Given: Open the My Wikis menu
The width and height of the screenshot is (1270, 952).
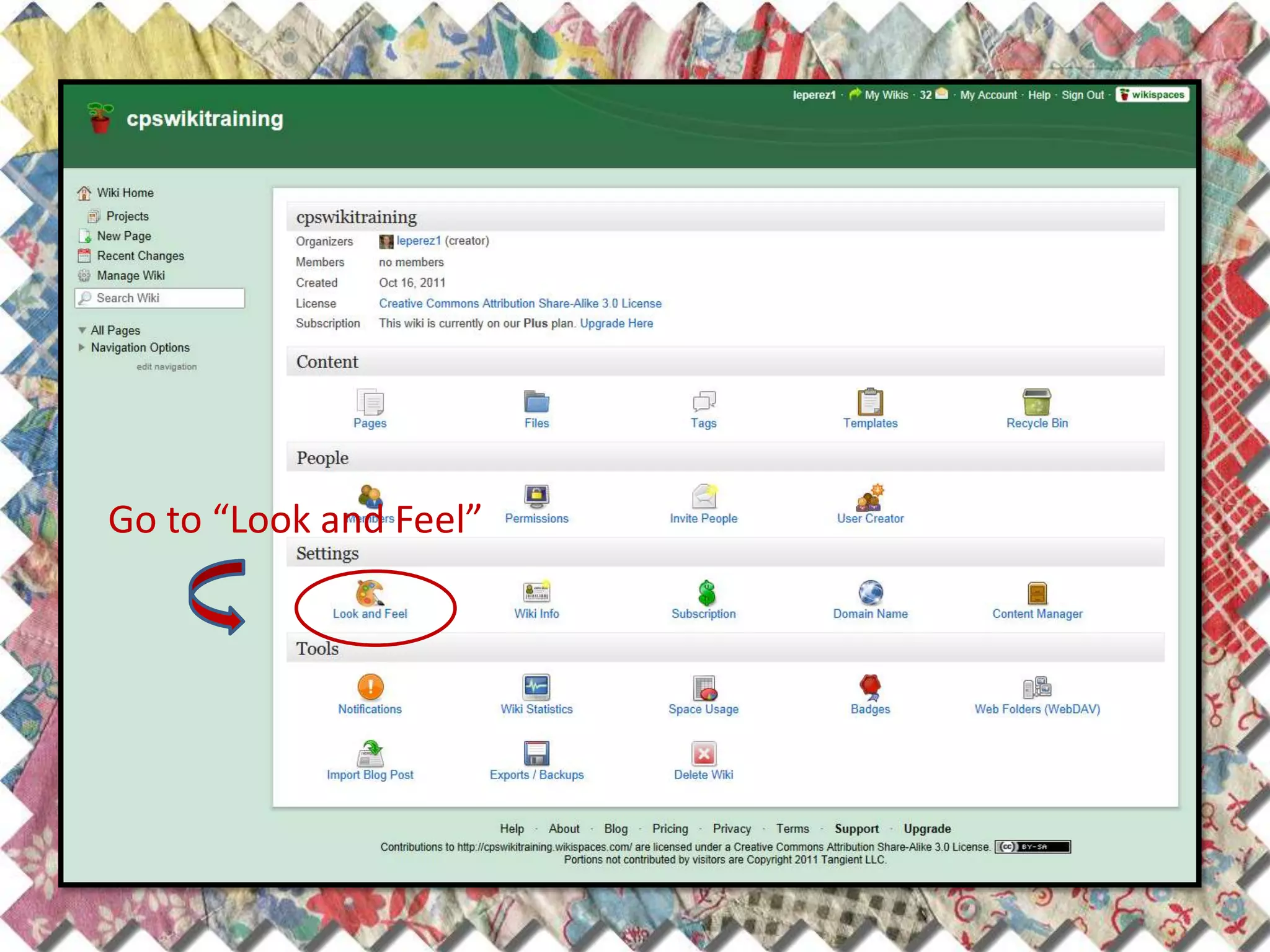Looking at the screenshot, I should pos(886,95).
